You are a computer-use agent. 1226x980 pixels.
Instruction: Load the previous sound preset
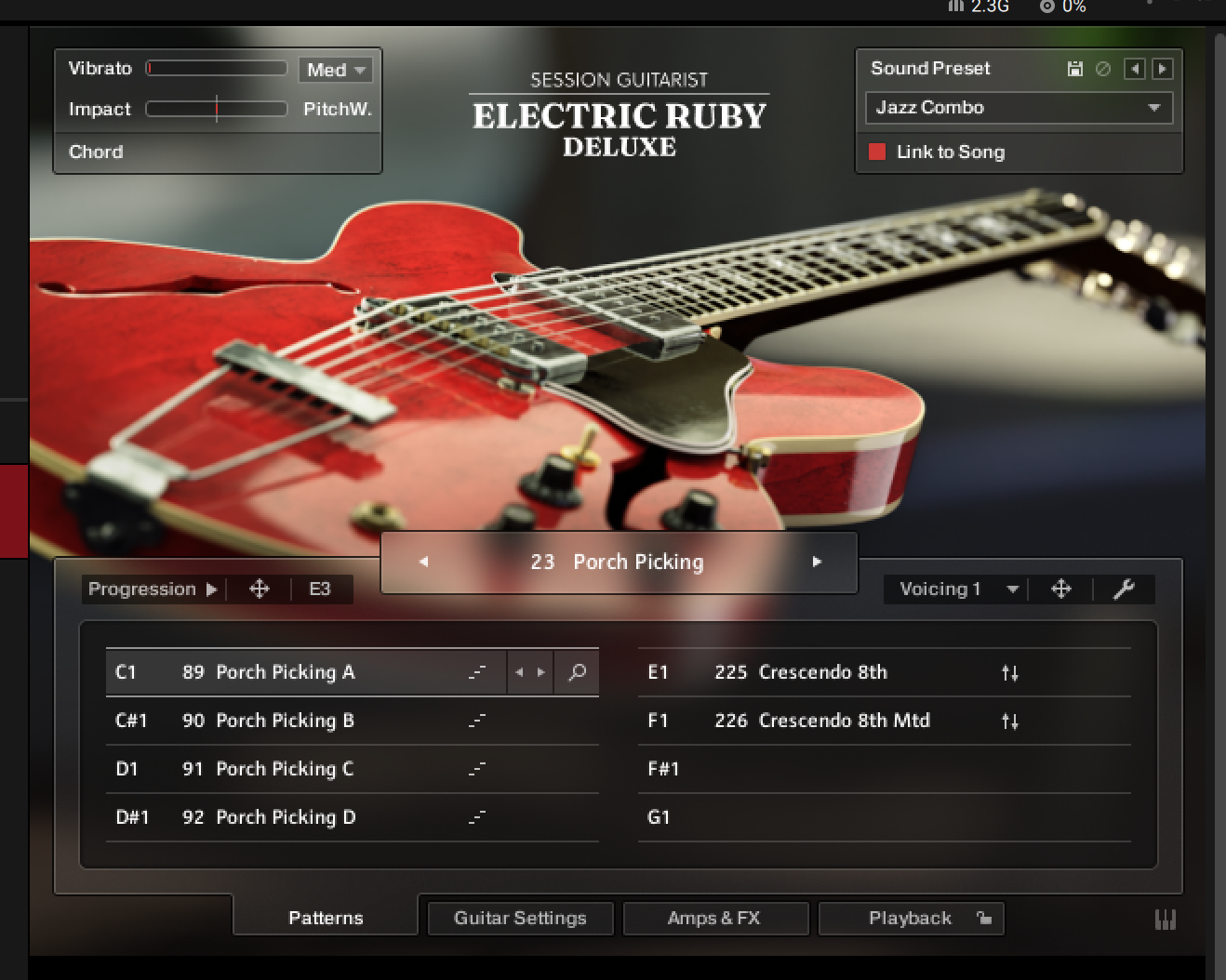[1135, 69]
